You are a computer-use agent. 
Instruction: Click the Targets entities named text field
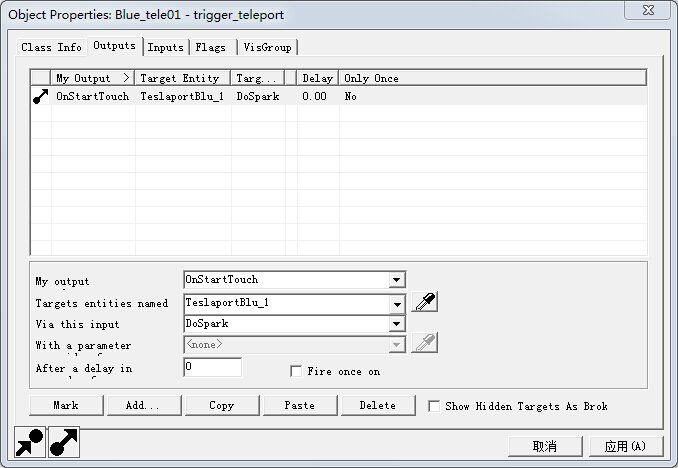tap(286, 304)
